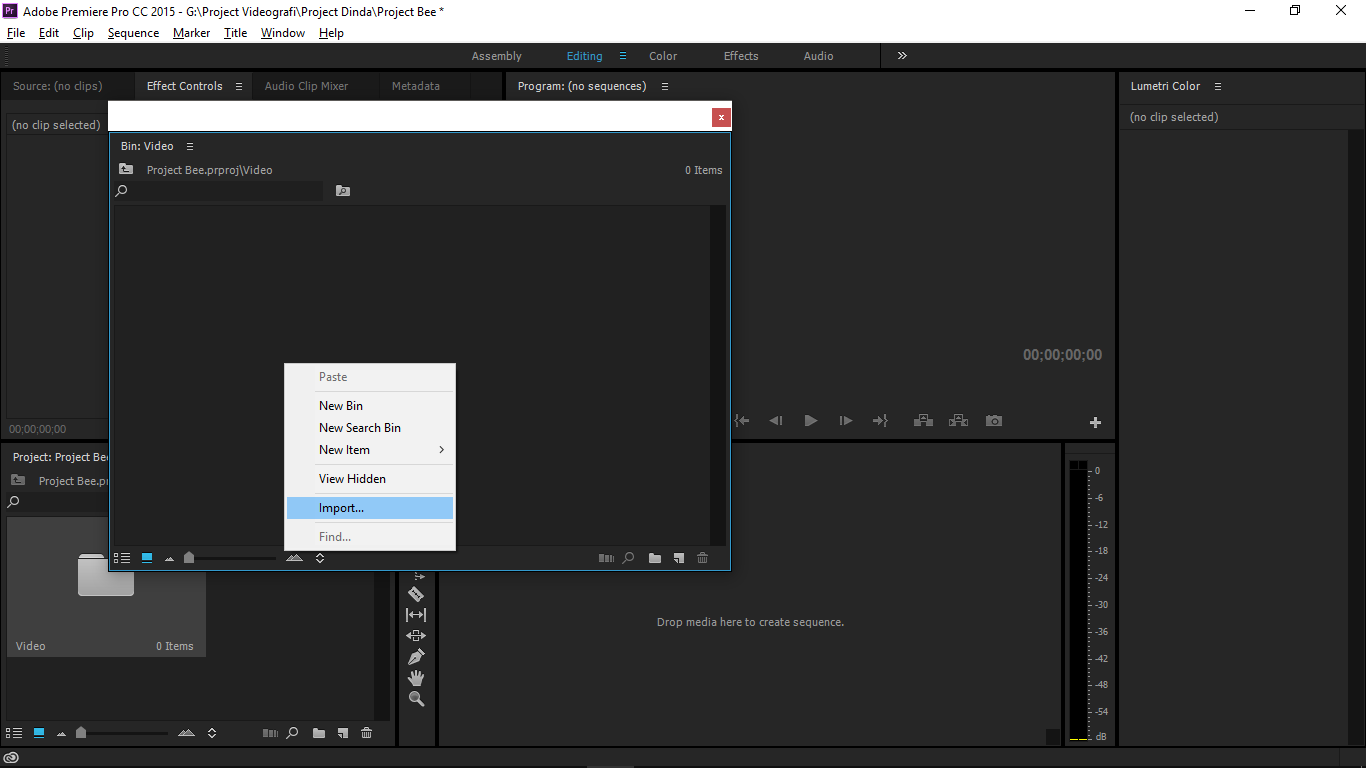Image resolution: width=1366 pixels, height=768 pixels.
Task: Expand the New Item submenu arrow
Action: click(442, 450)
